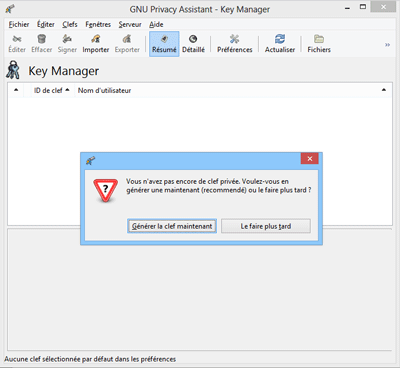Click the red question warning icon
Screen dimensions: 400x368
(x=105, y=190)
